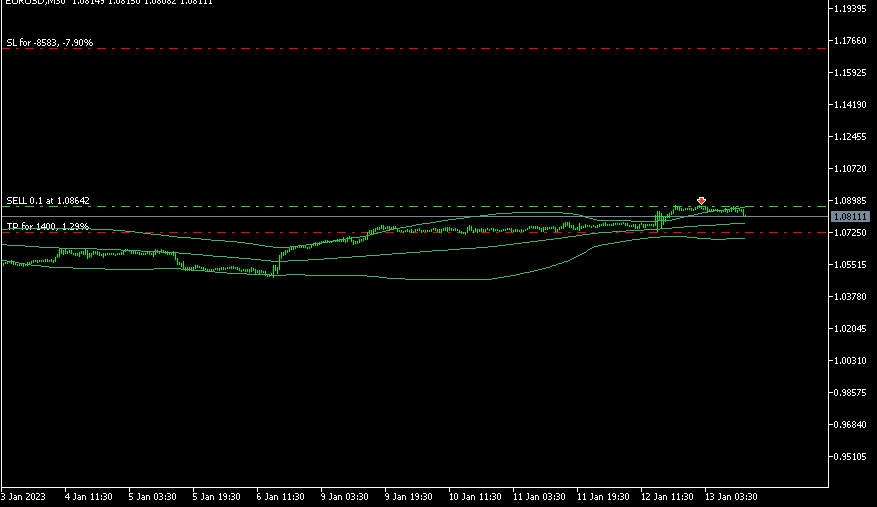Select the SL for -8583 stop loss label
The image size is (877, 507).
pyautogui.click(x=49, y=43)
